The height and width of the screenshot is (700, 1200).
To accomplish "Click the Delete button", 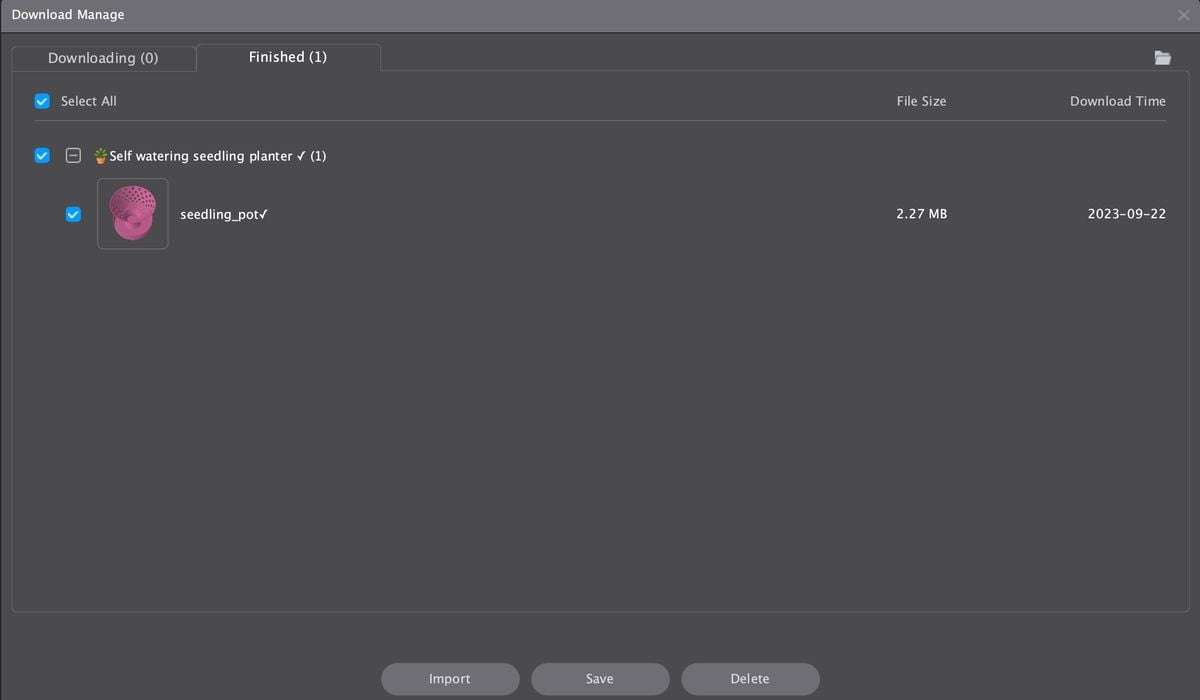I will point(750,679).
